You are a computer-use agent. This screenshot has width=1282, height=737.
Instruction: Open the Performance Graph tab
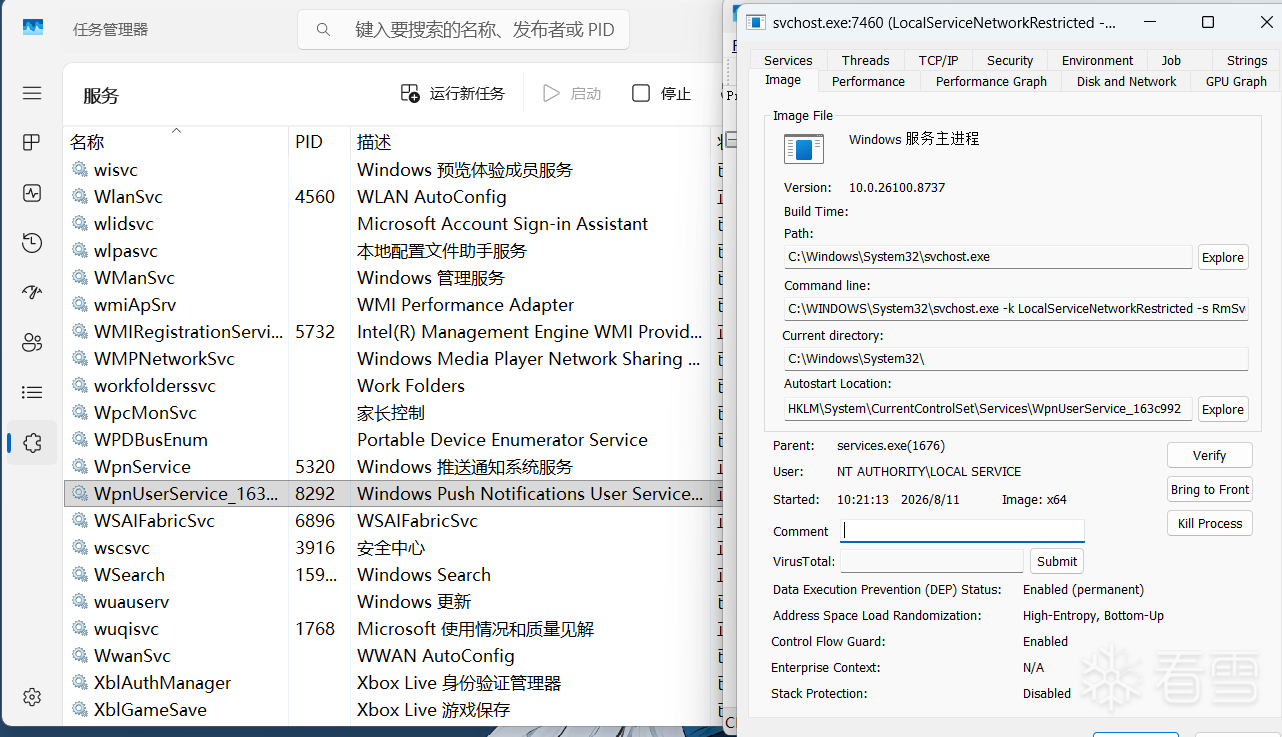click(x=991, y=81)
